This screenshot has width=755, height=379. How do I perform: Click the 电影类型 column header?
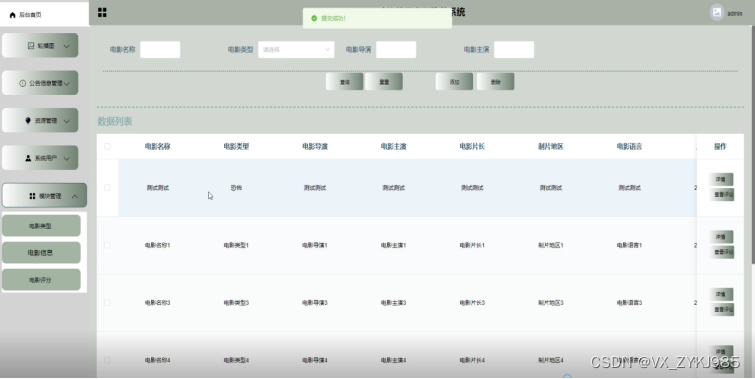click(236, 146)
